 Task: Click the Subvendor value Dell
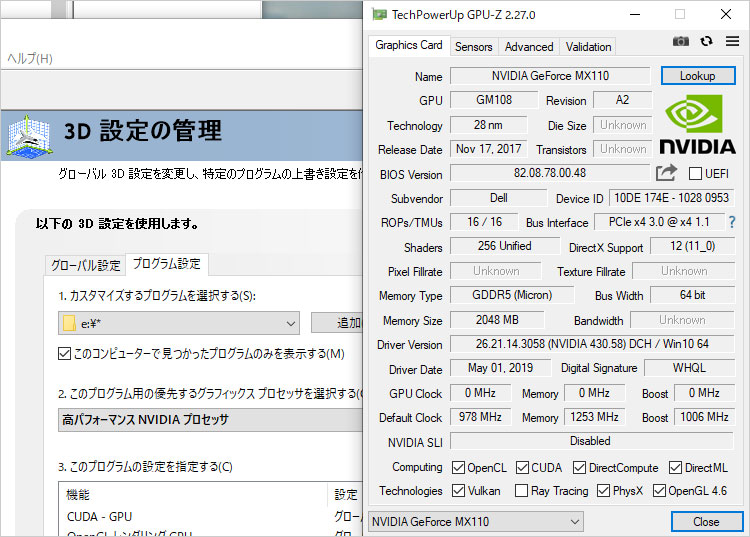[x=498, y=198]
